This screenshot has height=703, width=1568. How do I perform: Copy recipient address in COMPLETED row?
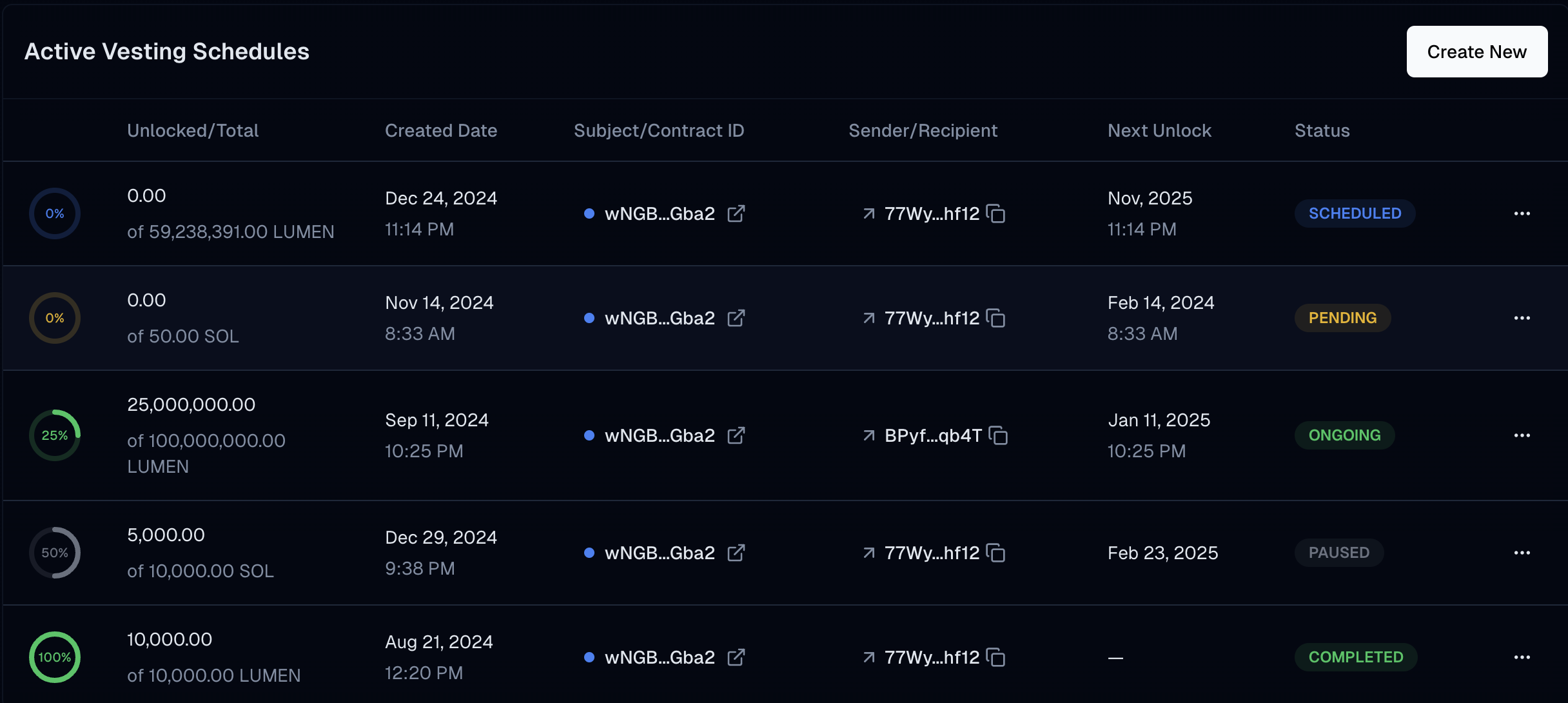(996, 657)
